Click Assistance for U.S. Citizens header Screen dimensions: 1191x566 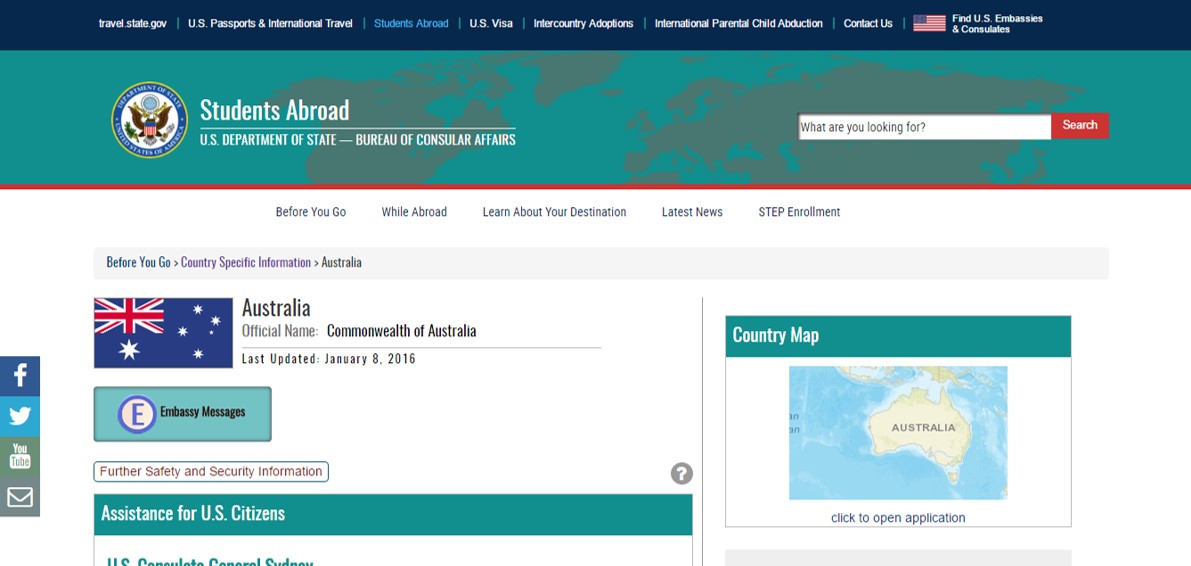tap(393, 514)
